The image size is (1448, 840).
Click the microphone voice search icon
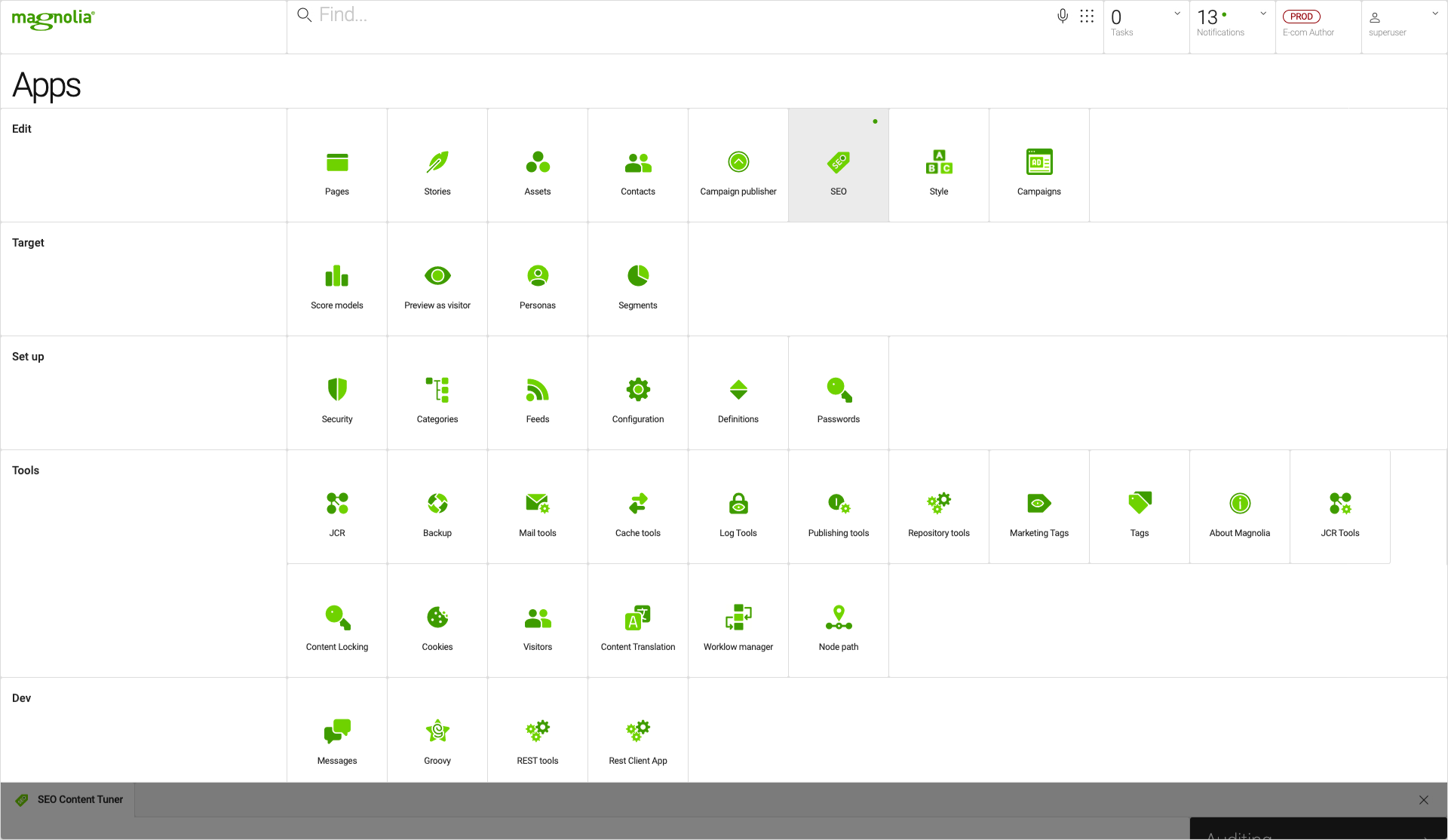(1063, 16)
